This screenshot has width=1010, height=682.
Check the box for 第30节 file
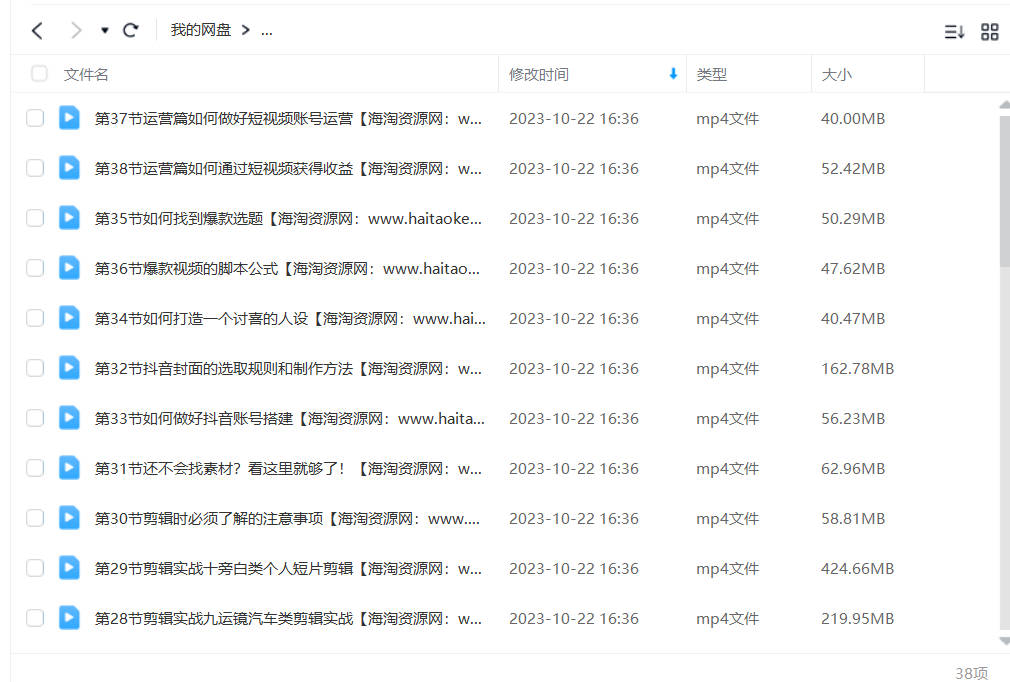pyautogui.click(x=35, y=518)
